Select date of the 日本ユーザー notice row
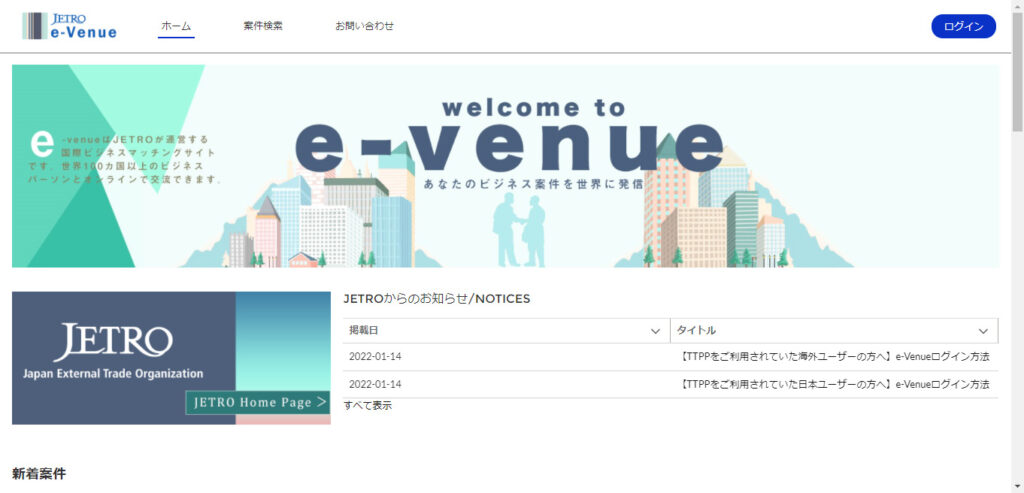 (376, 384)
